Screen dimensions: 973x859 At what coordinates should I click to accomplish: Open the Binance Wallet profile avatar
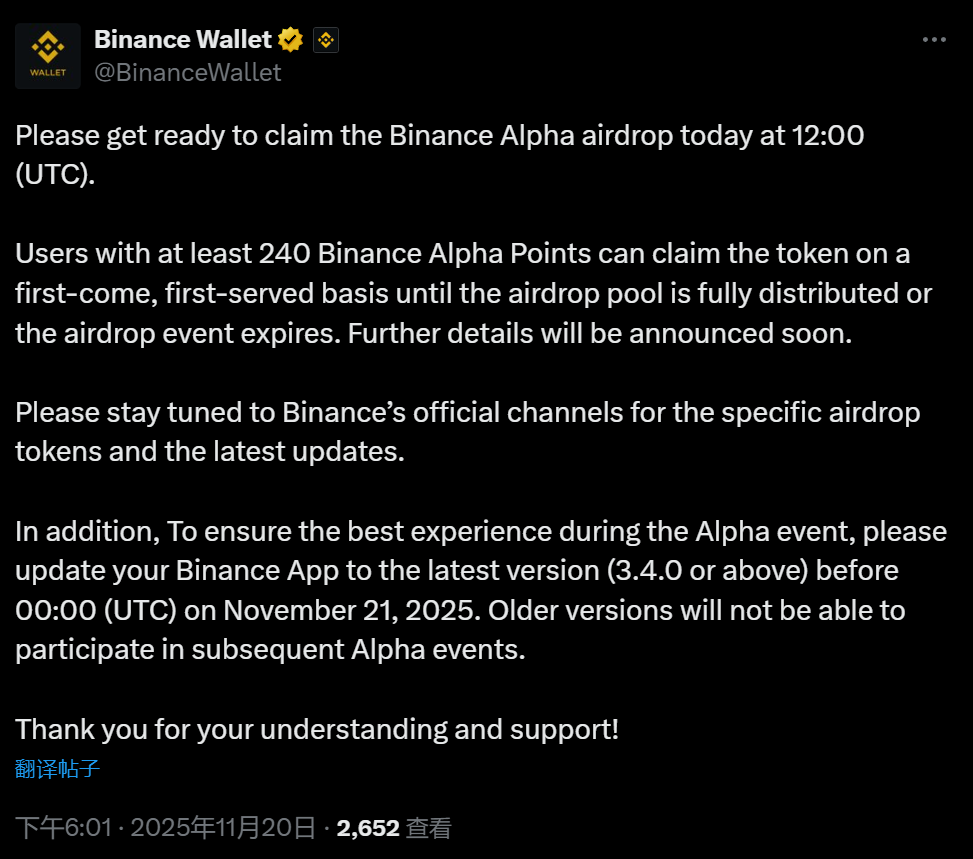pyautogui.click(x=48, y=56)
